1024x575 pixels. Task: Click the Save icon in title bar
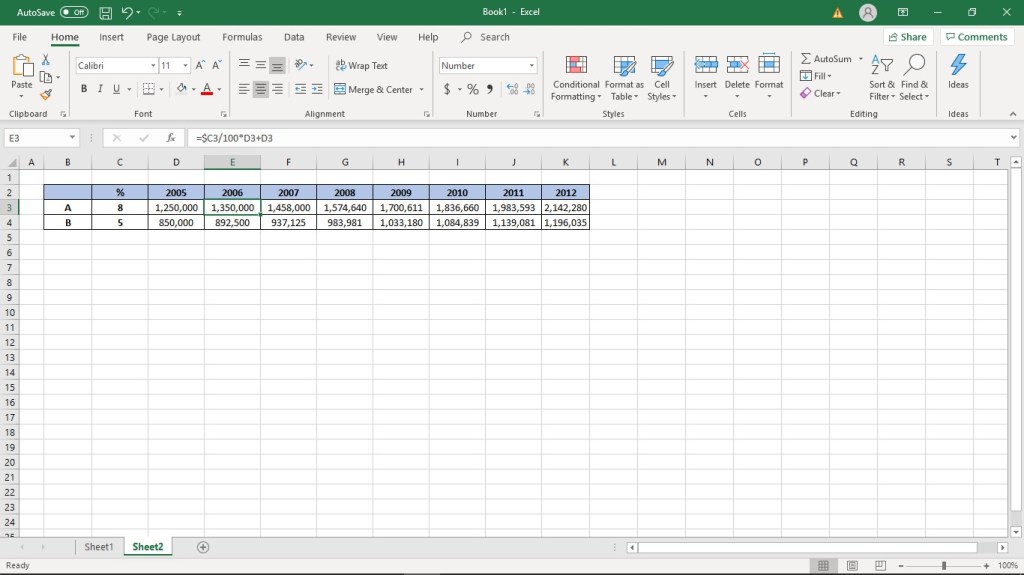pos(105,12)
